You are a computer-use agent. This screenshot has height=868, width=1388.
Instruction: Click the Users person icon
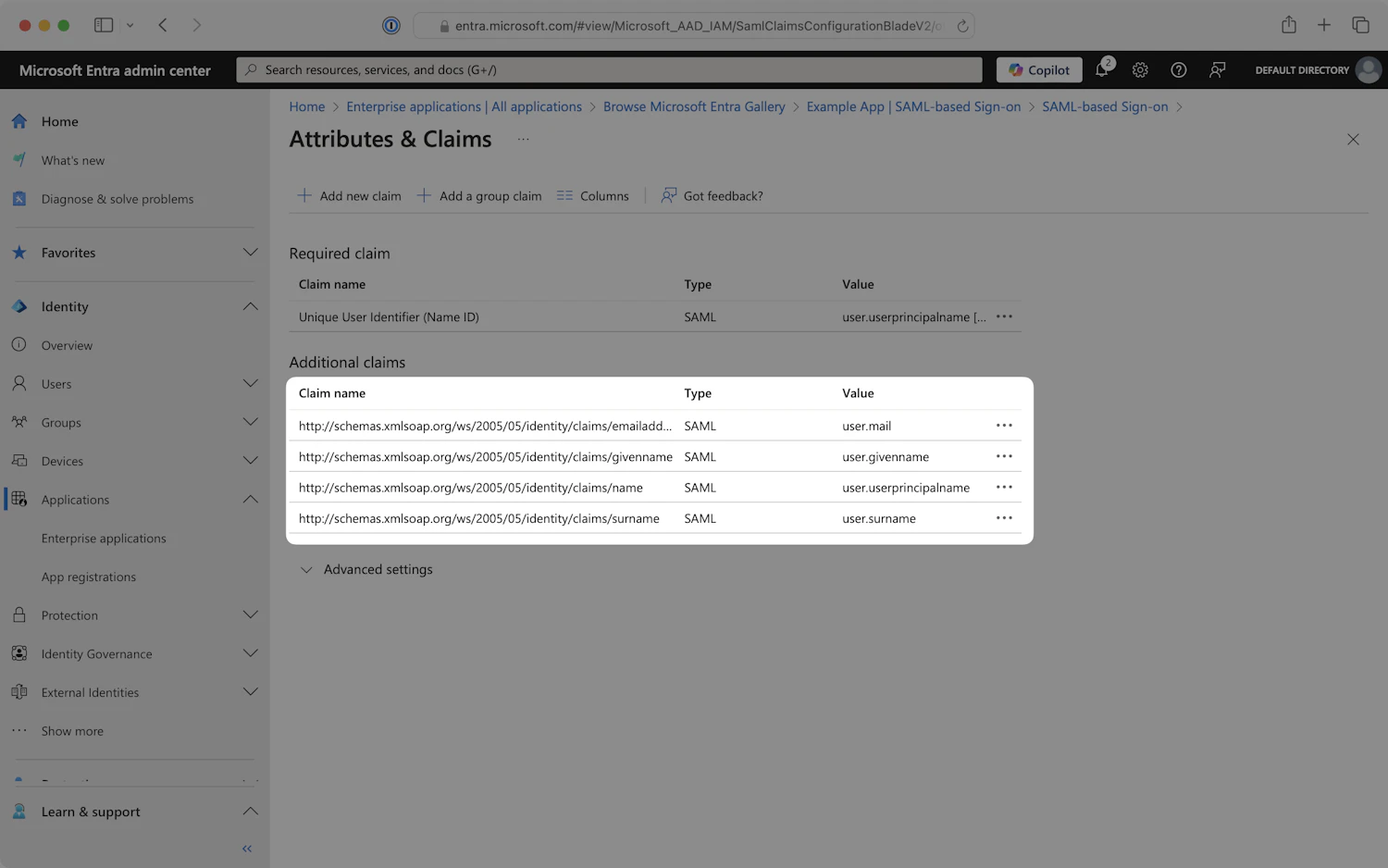point(19,383)
